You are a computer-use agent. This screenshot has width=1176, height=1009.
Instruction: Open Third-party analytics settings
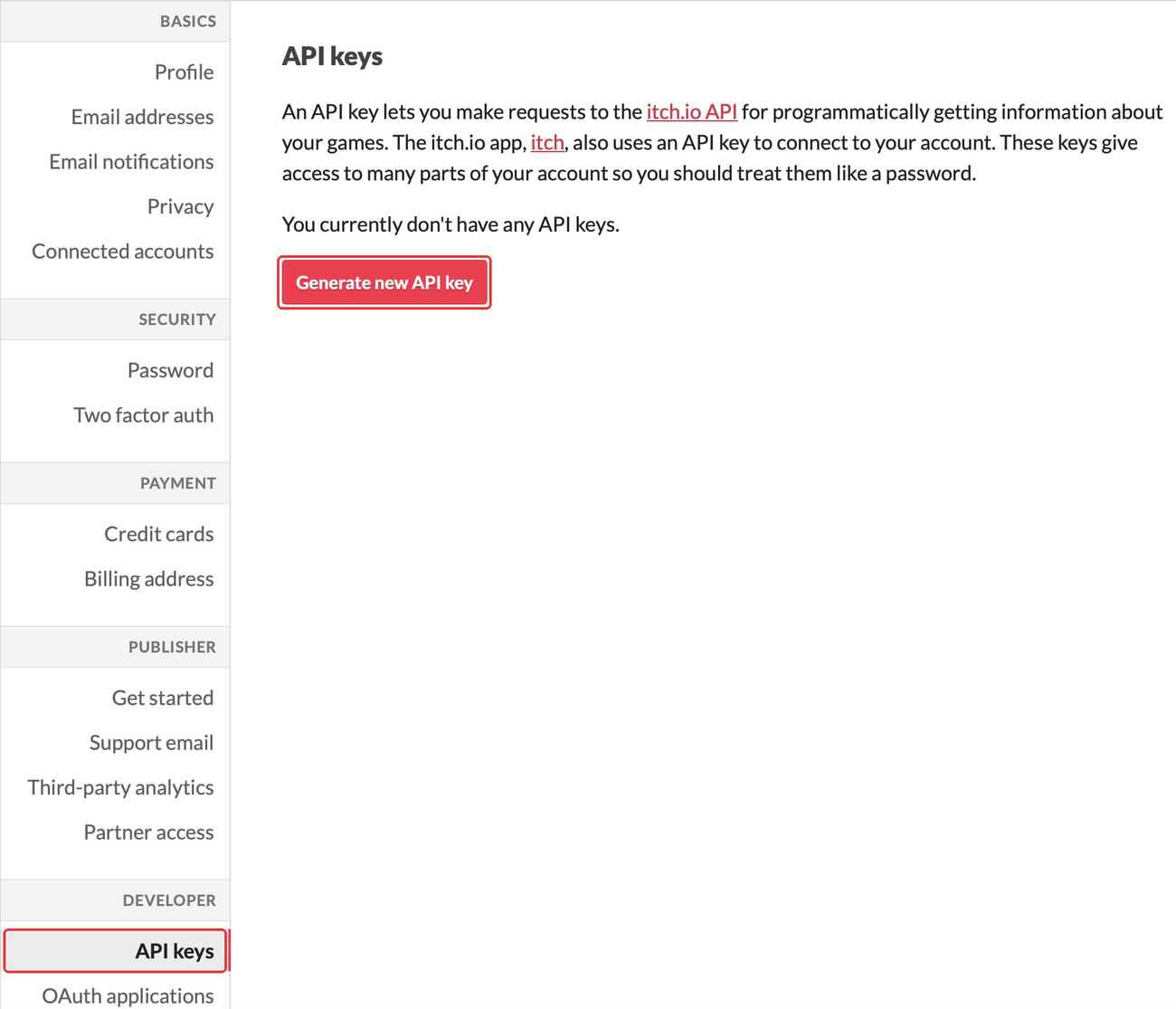coord(120,787)
